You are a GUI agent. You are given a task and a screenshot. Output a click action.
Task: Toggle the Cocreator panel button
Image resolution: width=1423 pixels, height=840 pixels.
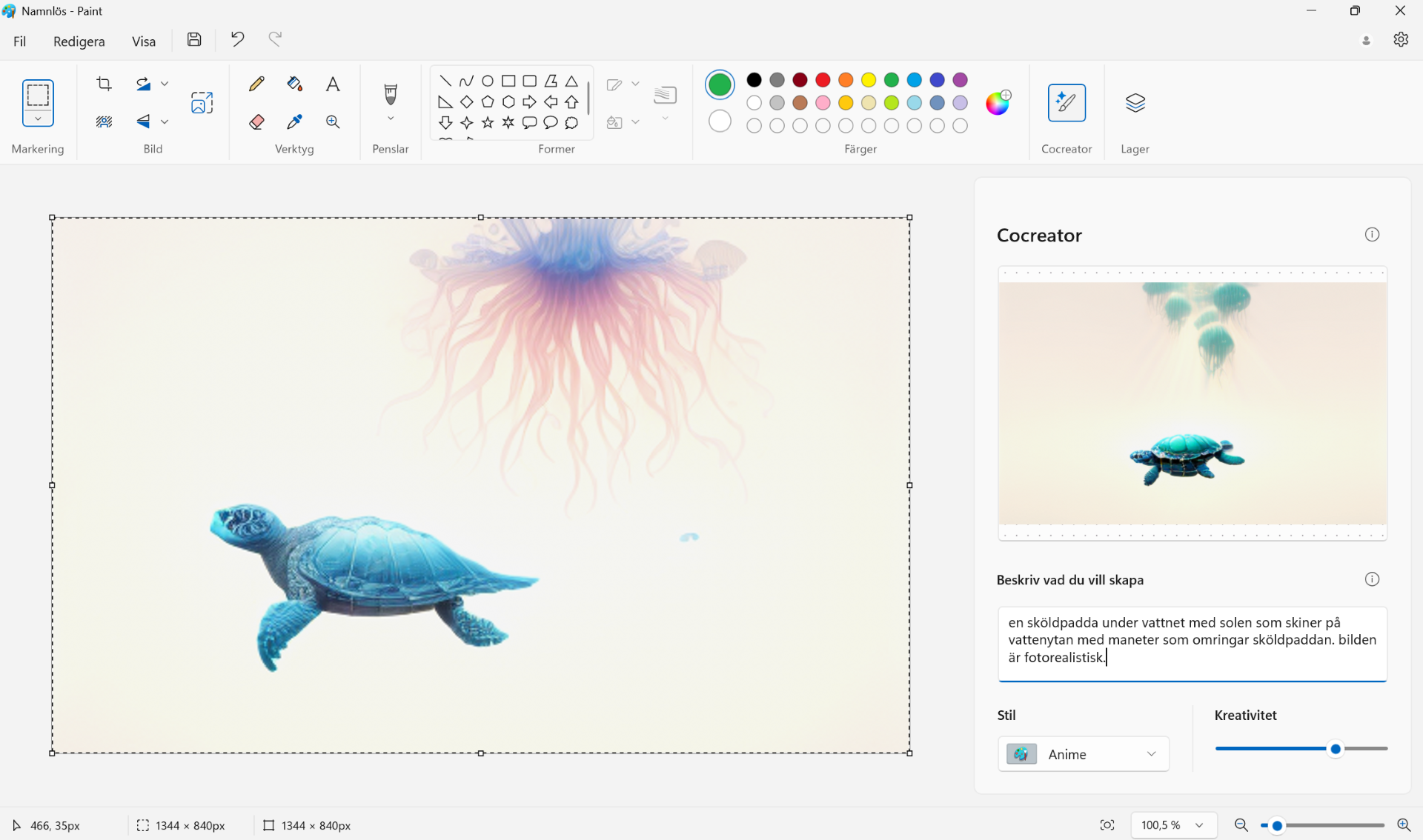(x=1067, y=102)
